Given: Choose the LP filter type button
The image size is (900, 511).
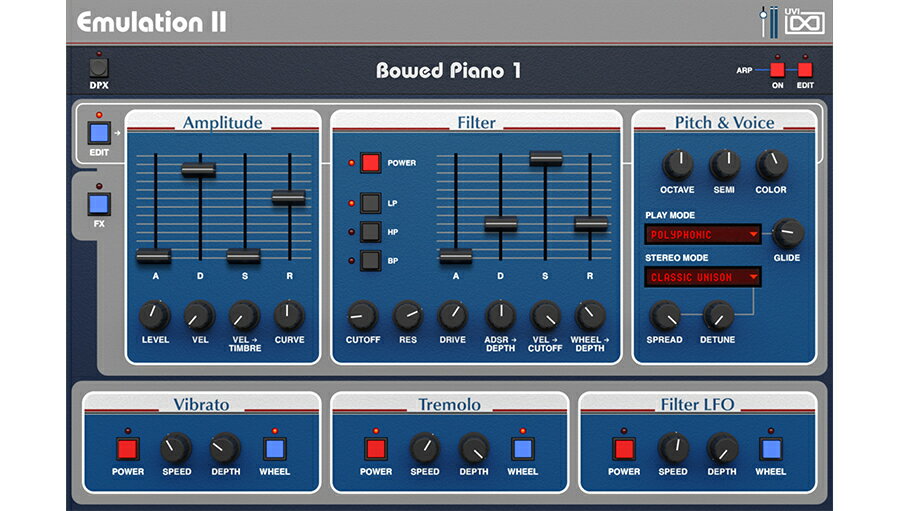Looking at the screenshot, I should point(371,203).
